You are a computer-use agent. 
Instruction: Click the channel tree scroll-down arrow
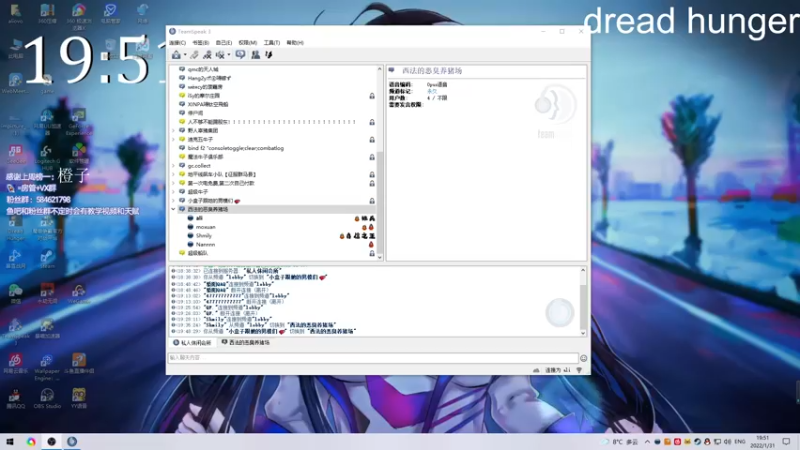pyautogui.click(x=380, y=258)
